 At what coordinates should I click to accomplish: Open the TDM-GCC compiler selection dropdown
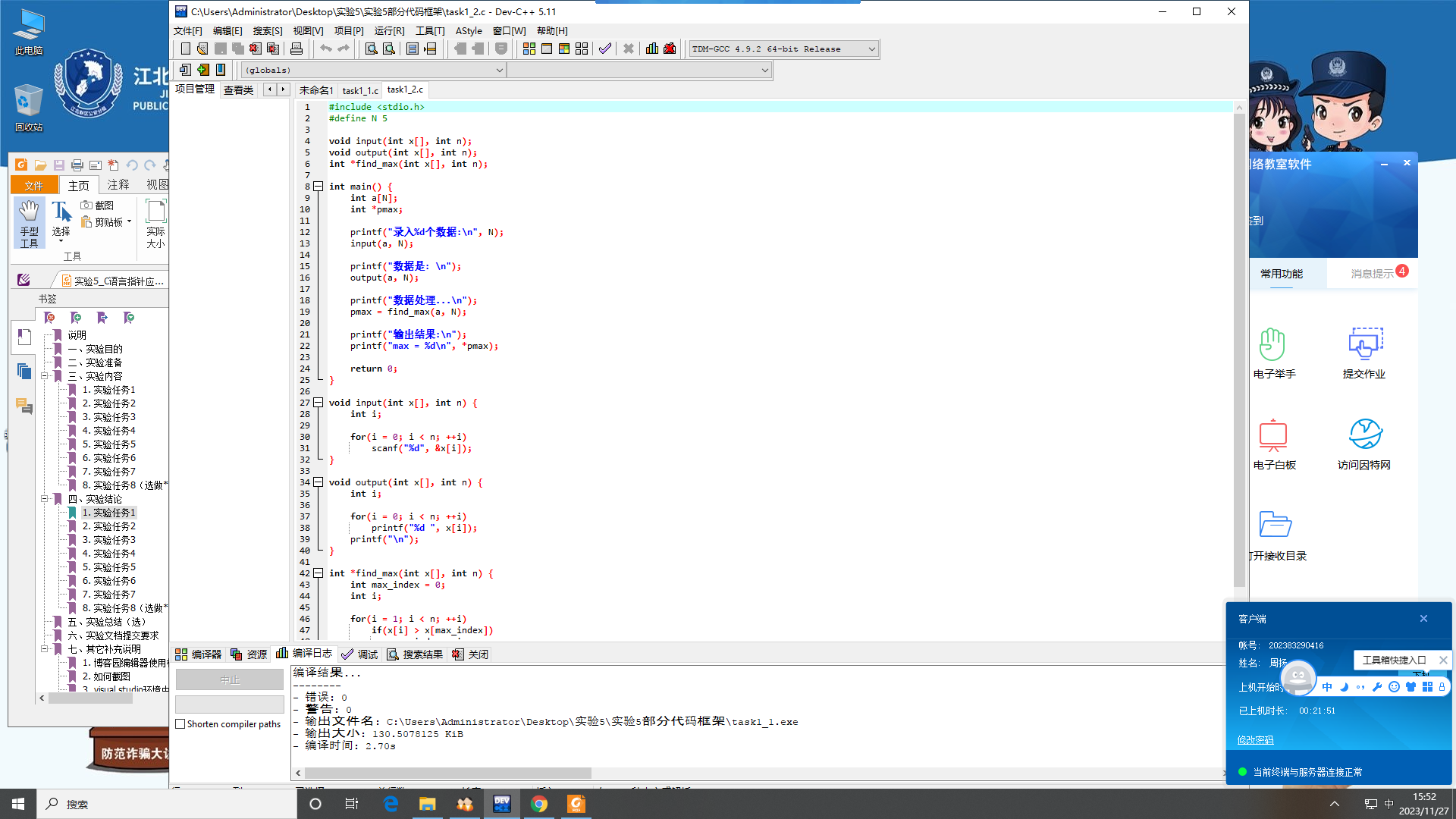871,49
